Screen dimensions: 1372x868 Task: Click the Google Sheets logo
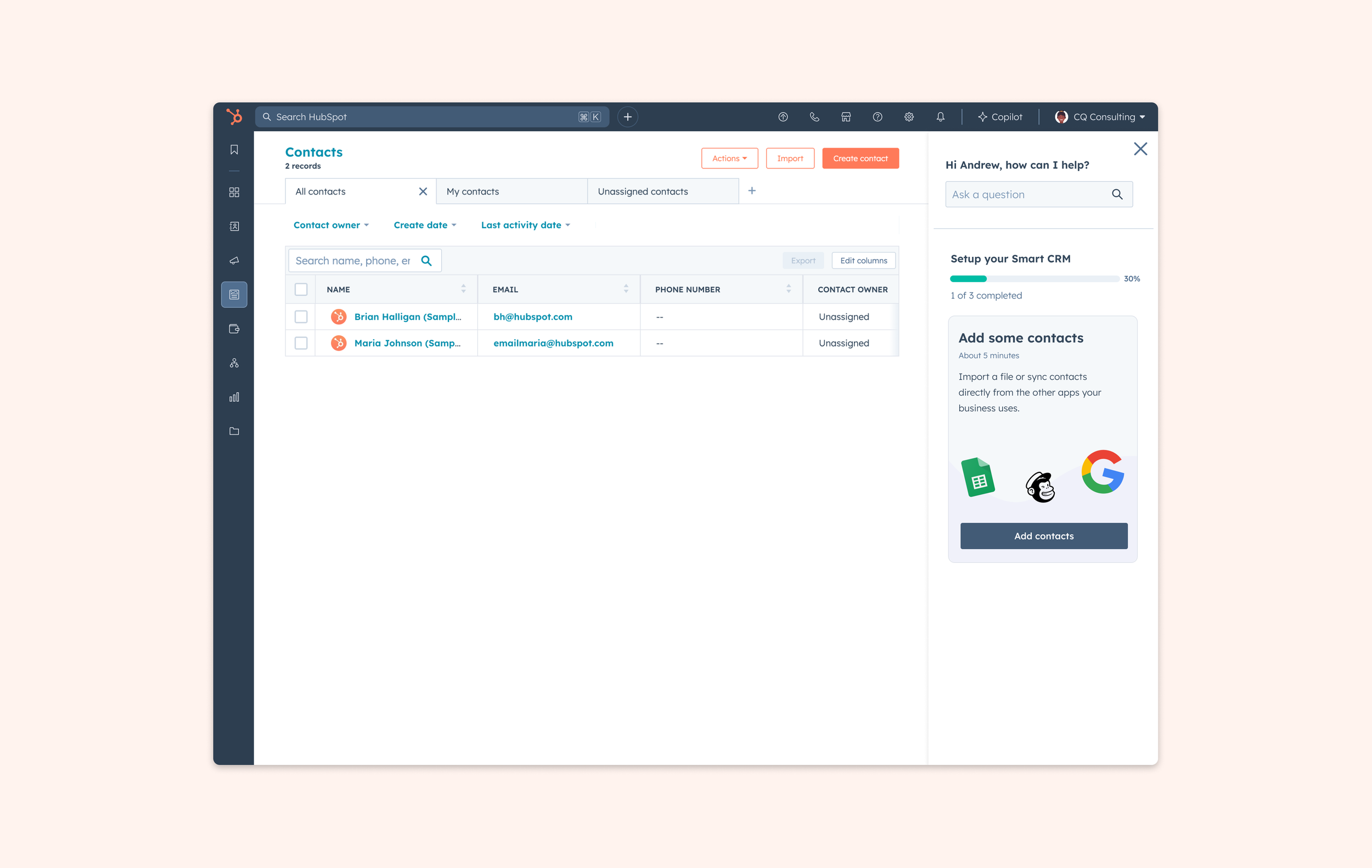(978, 477)
